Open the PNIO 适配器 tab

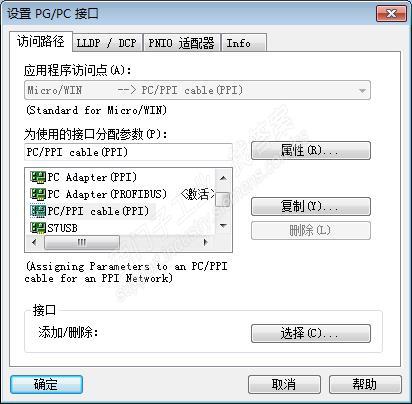[x=182, y=43]
